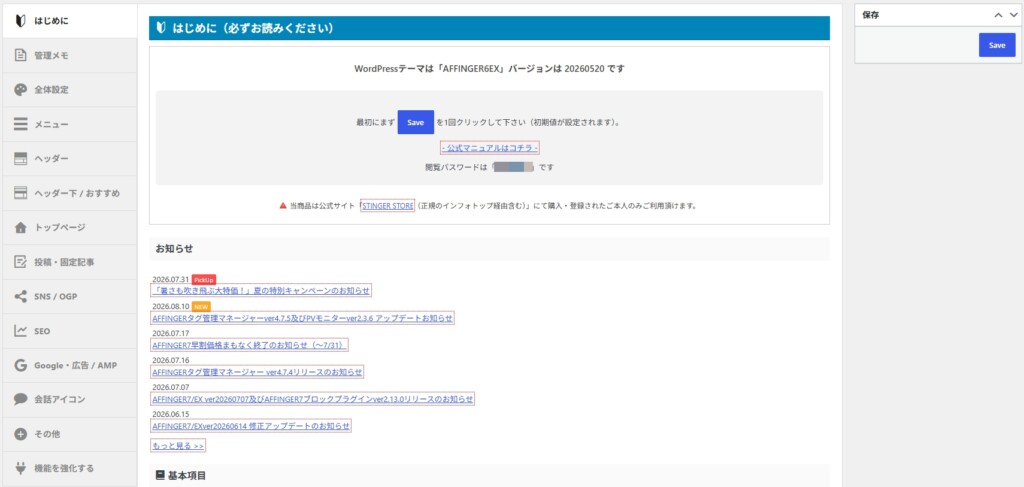Open AFFINGER7早割価格まもなく終了 notice link
This screenshot has width=1024, height=487.
[249, 345]
